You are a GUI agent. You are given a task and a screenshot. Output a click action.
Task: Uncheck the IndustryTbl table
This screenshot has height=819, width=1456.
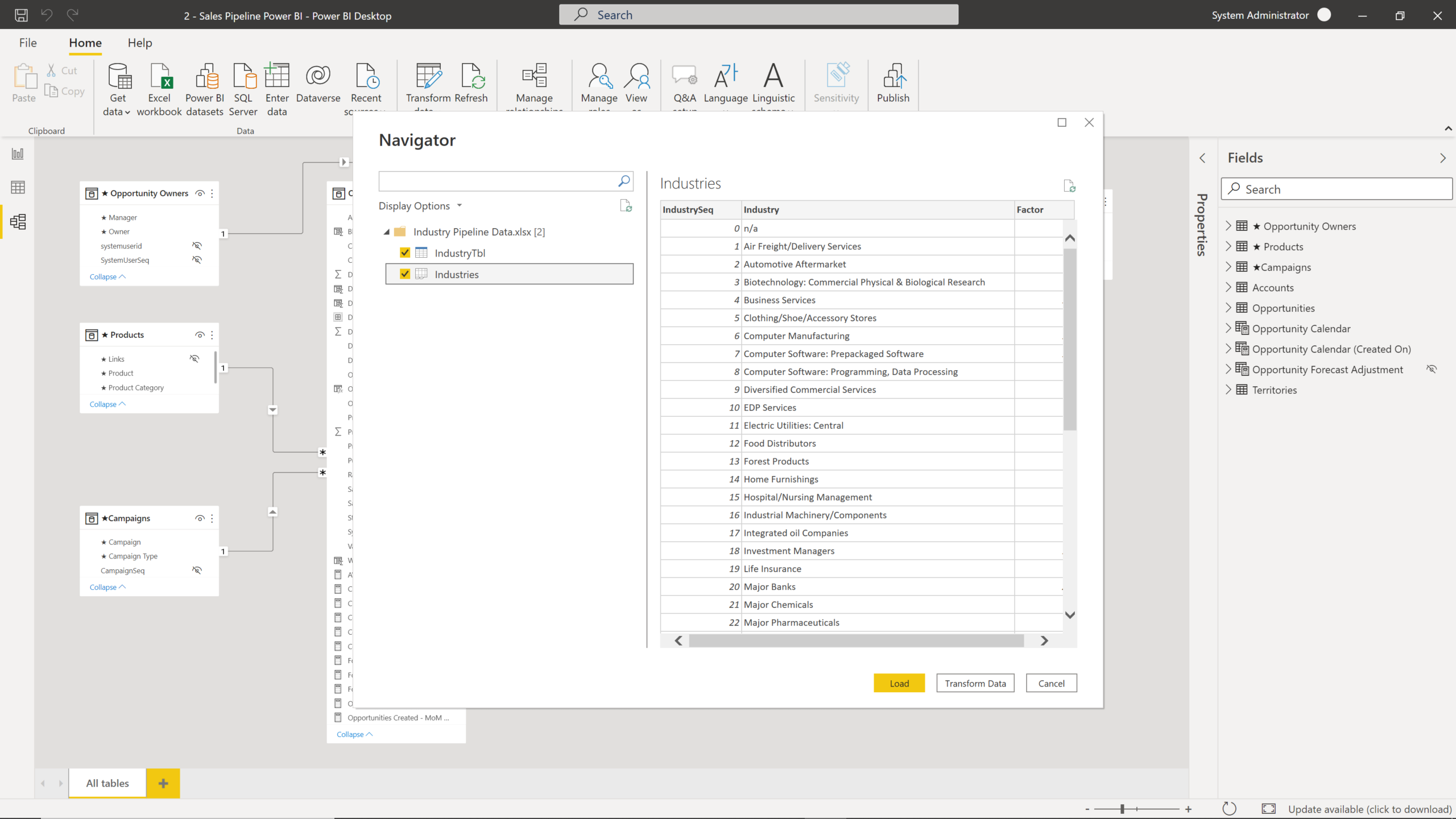tap(404, 253)
